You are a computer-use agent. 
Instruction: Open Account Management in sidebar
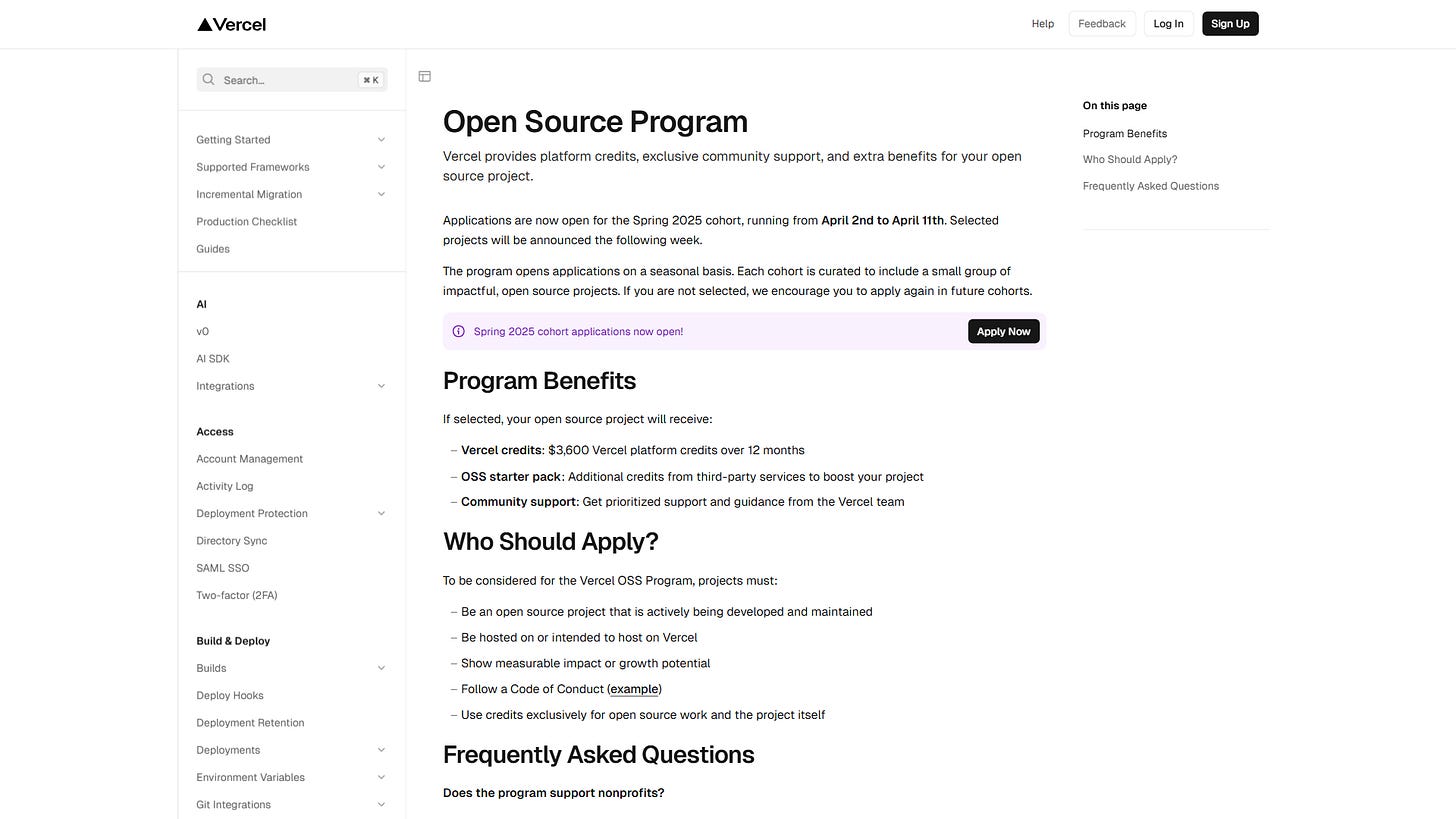pos(250,459)
